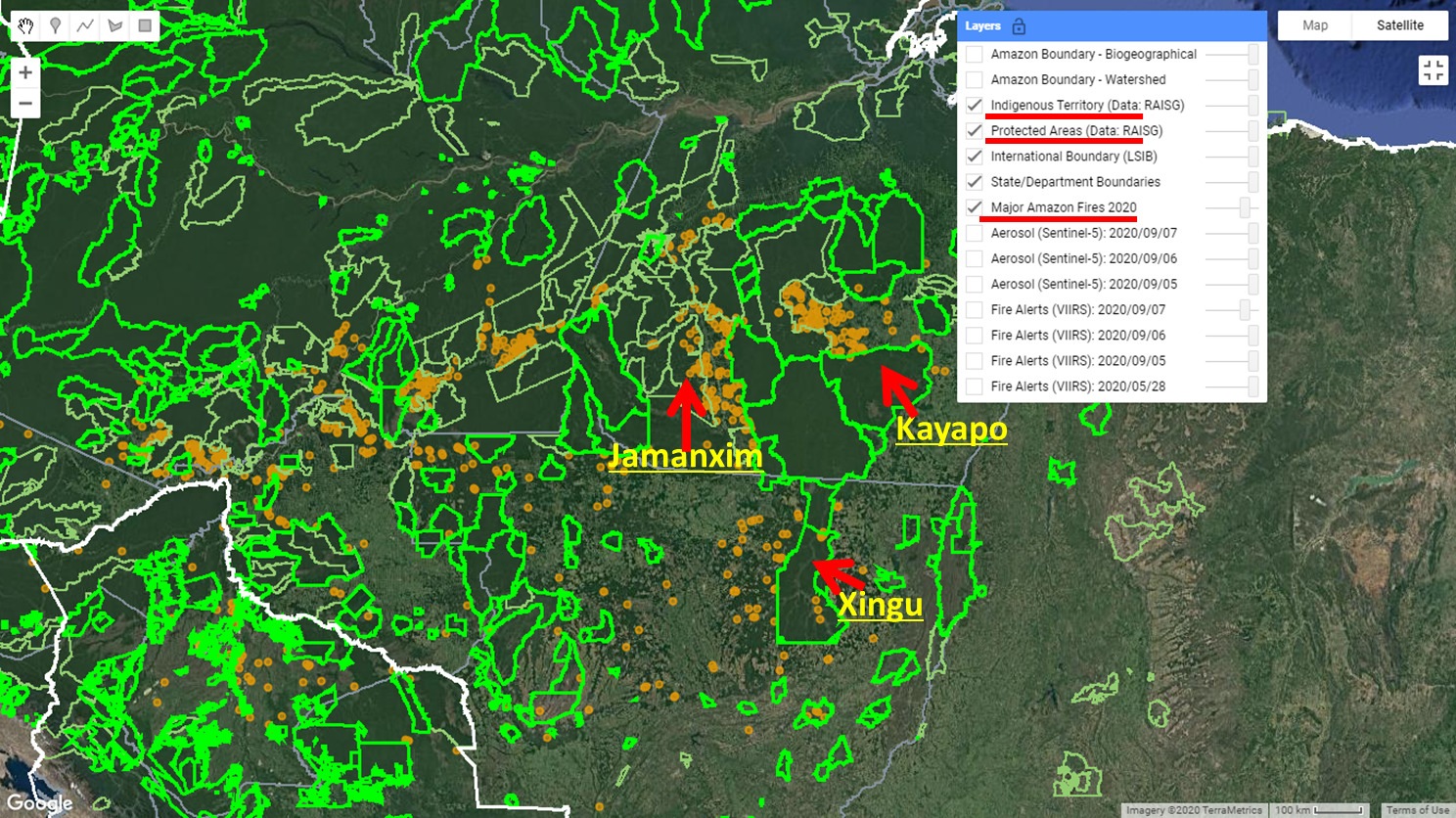Select the draw line tool

85,25
